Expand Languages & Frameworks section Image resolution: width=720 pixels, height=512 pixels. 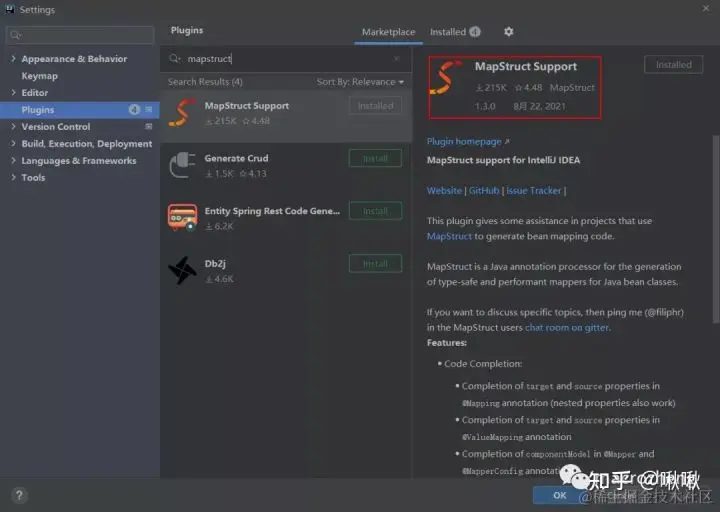pos(13,160)
